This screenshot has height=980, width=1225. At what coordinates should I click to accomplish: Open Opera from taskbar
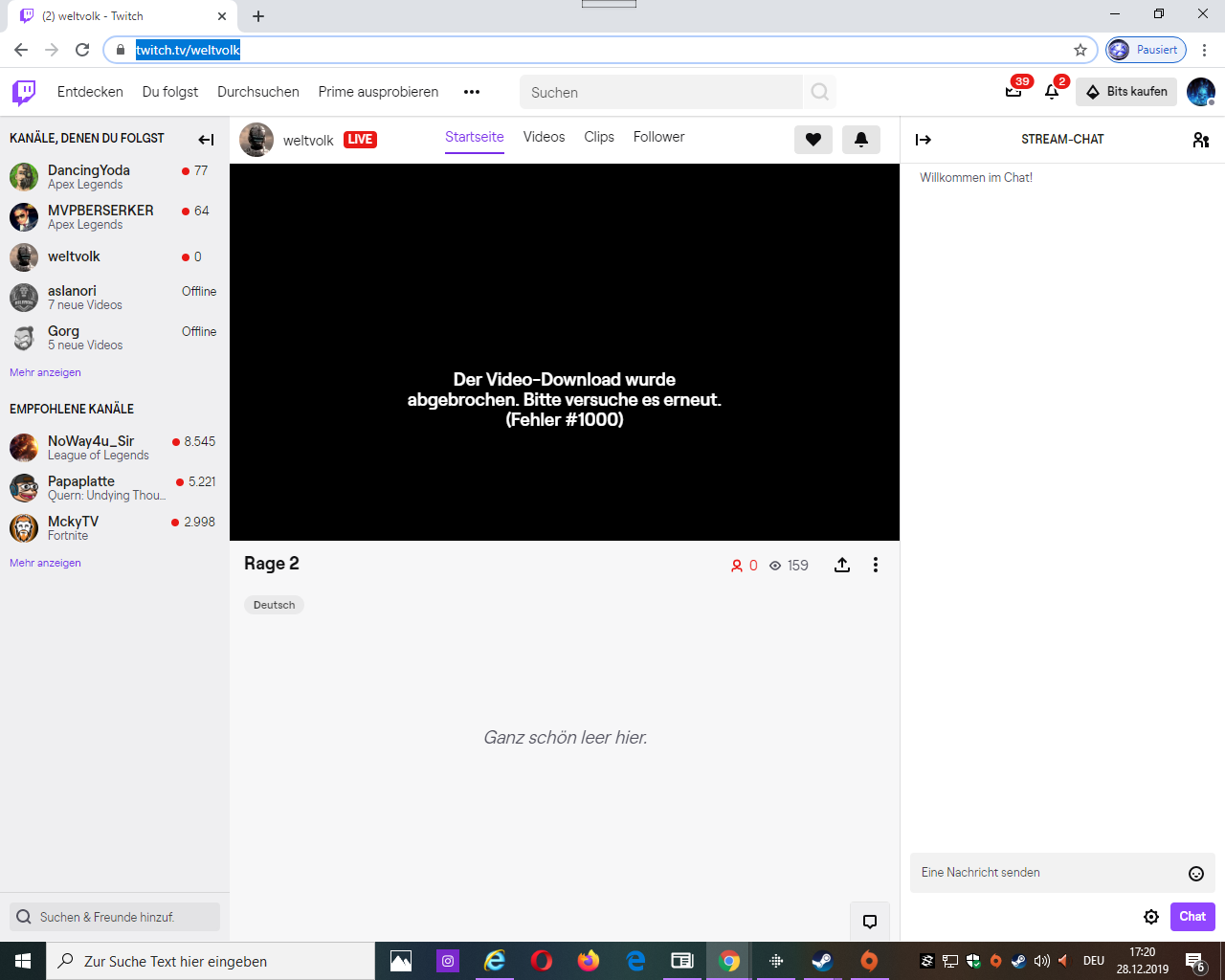point(542,961)
